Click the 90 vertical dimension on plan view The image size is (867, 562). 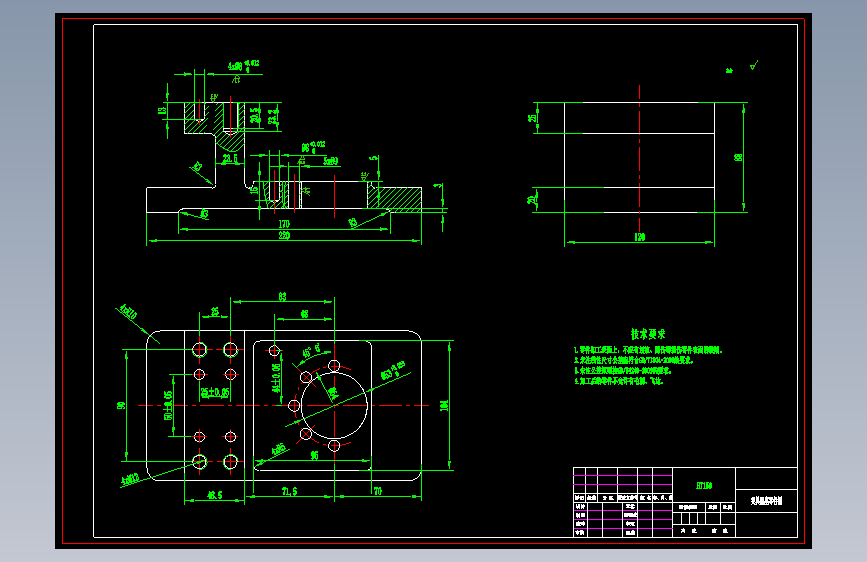[121, 405]
